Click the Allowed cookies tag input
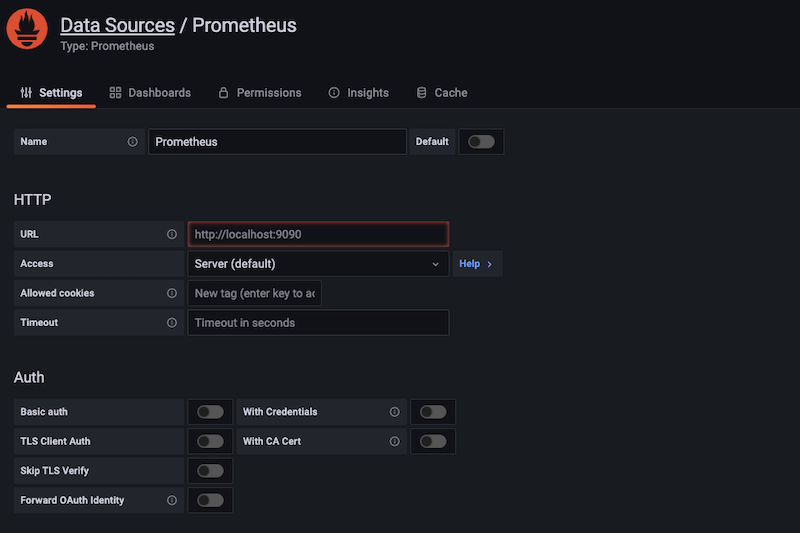 (x=255, y=293)
